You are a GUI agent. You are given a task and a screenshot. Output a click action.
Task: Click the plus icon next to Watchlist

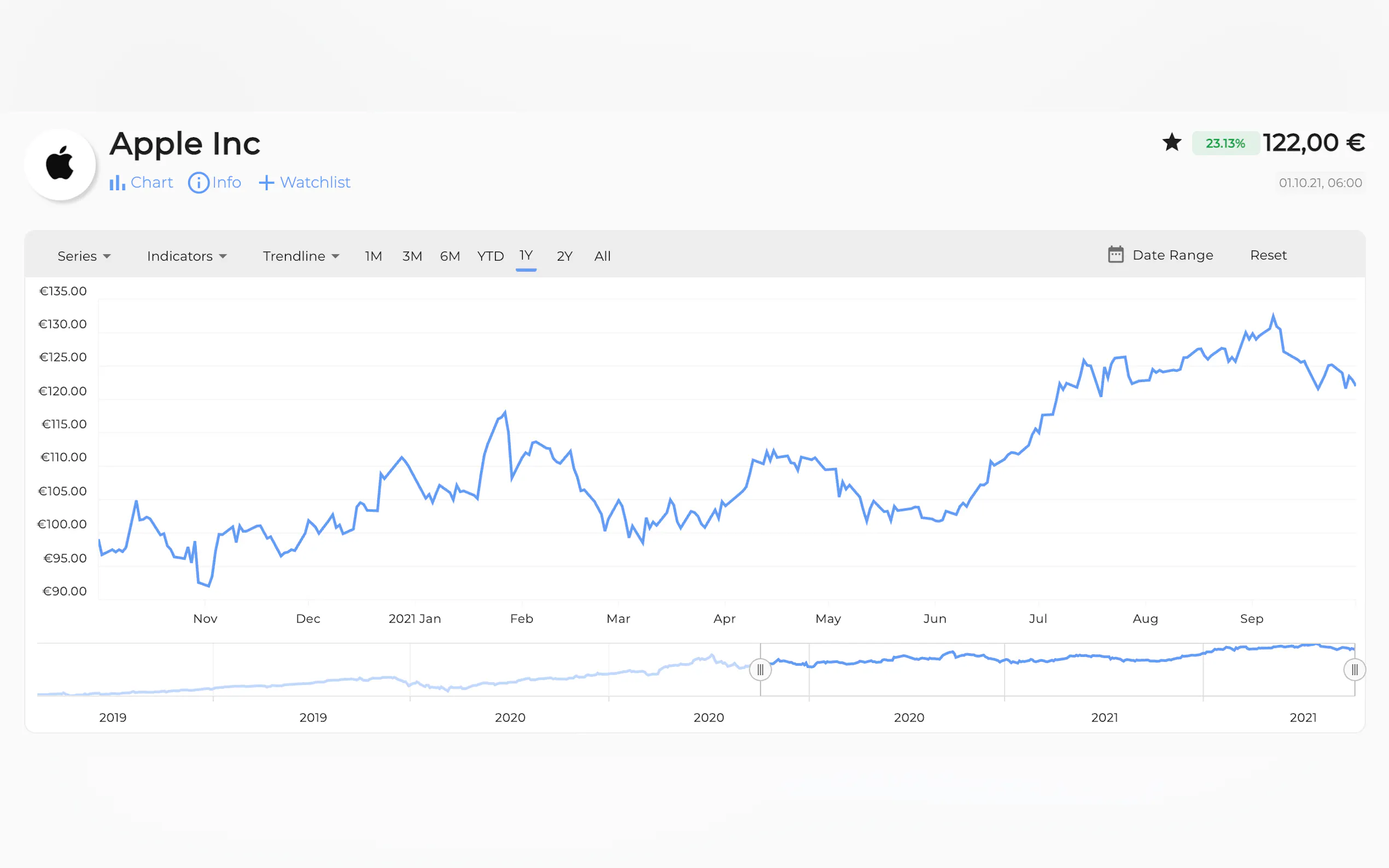tap(266, 183)
